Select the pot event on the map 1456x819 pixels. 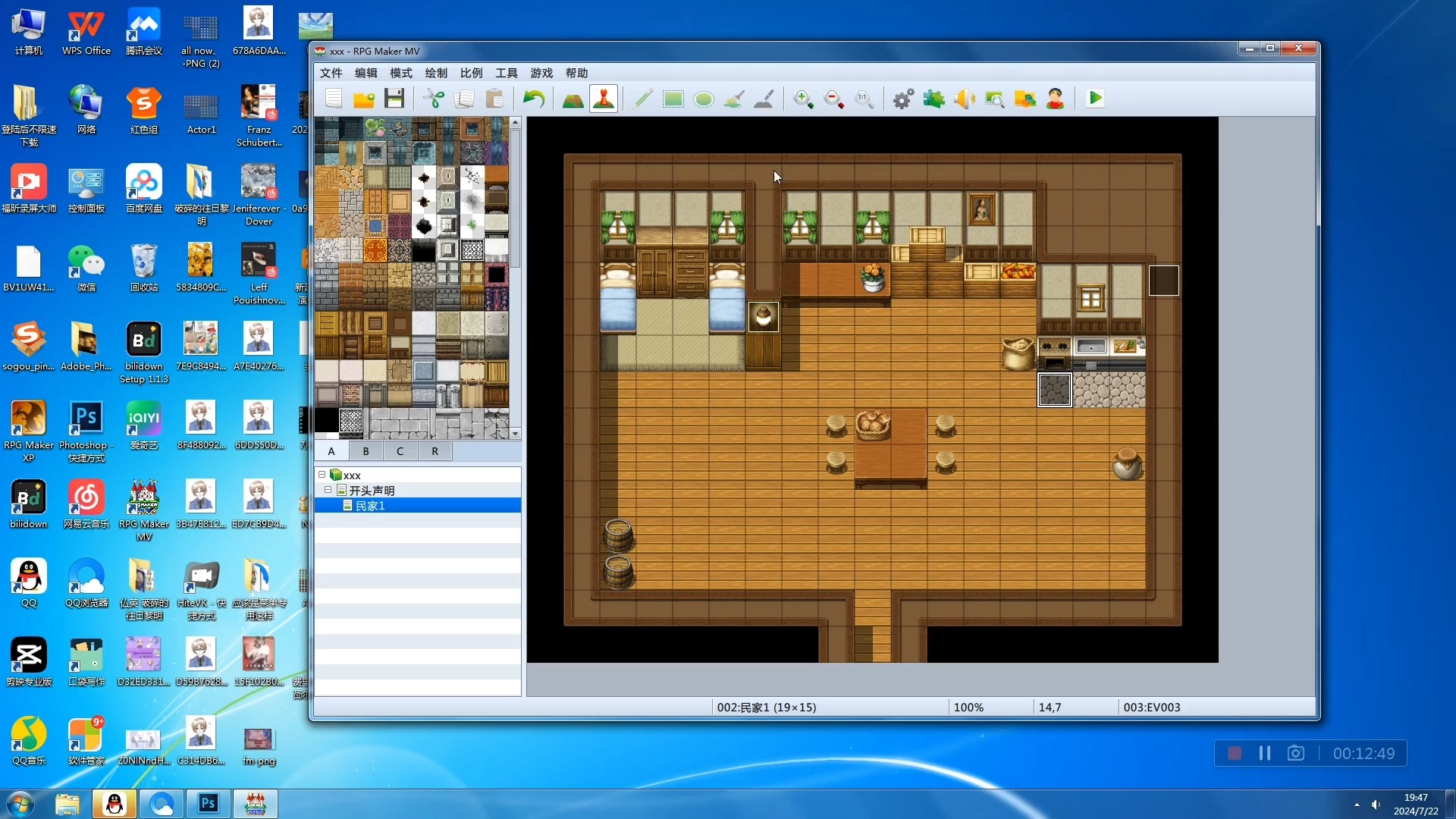(x=764, y=317)
